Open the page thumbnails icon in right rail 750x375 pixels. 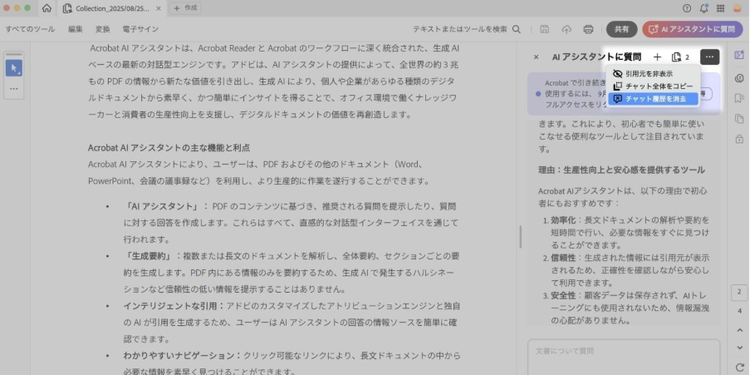click(739, 119)
